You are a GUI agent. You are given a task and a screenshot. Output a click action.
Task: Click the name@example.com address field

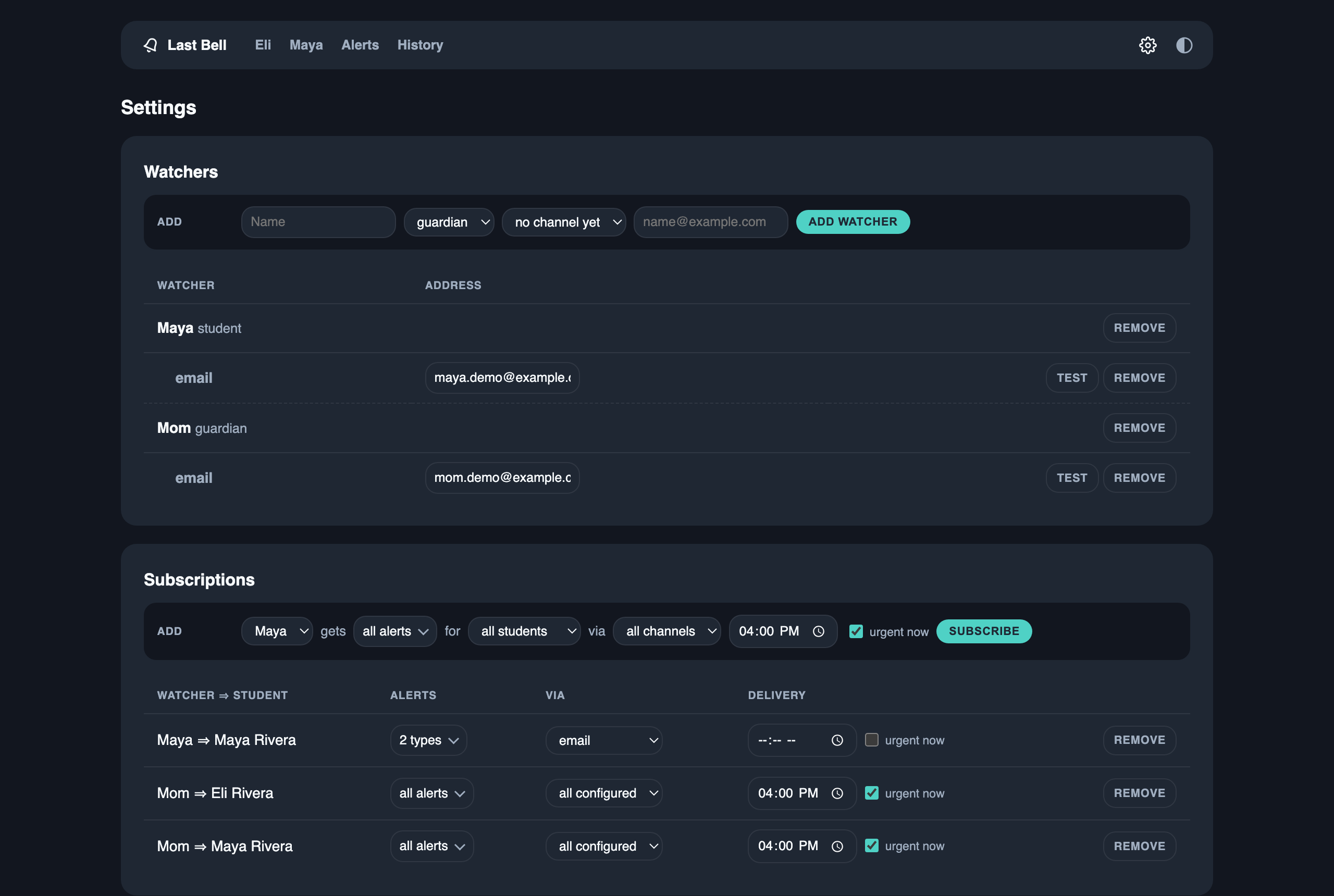coord(710,222)
